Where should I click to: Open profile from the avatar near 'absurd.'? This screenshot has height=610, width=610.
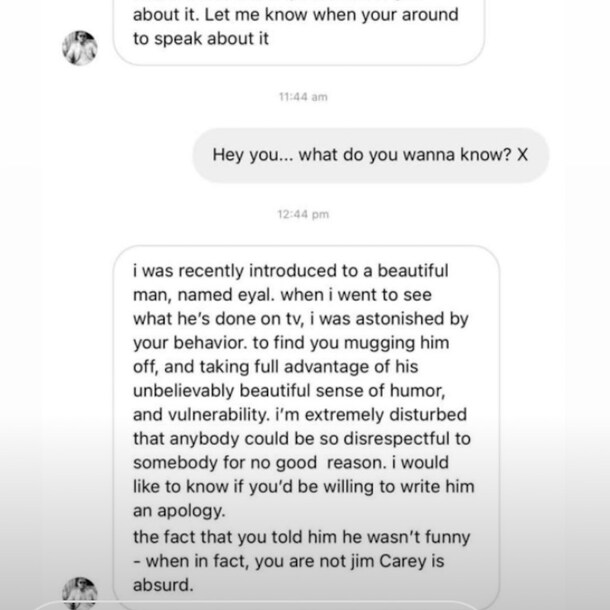79,592
